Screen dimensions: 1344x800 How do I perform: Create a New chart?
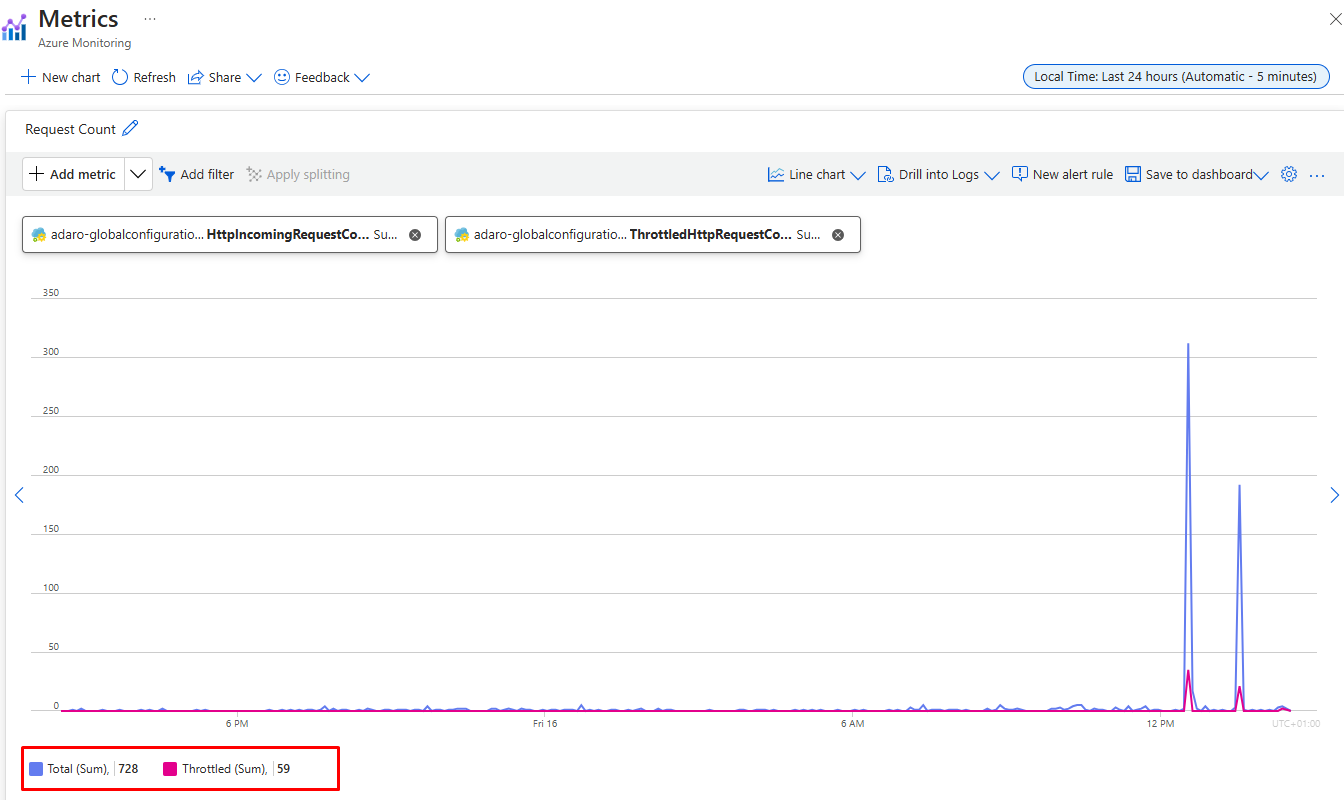61,77
